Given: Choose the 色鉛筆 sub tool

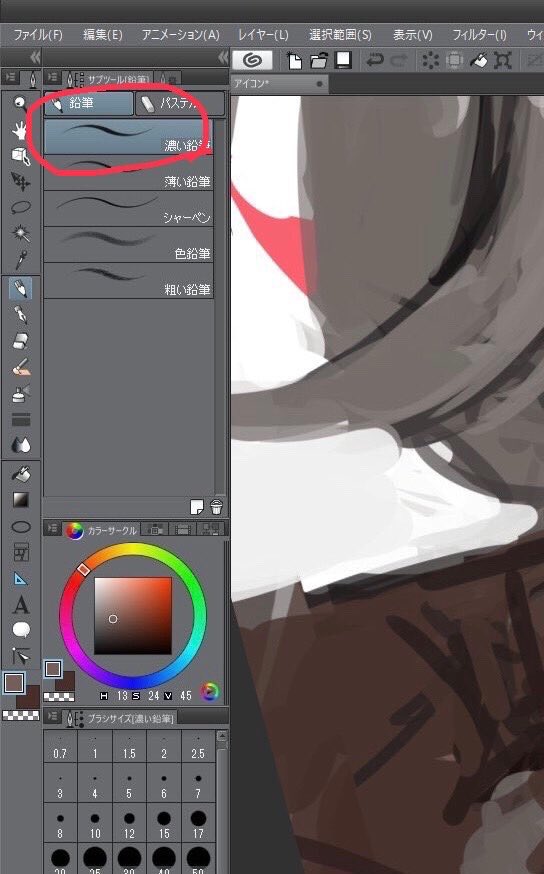Looking at the screenshot, I should (129, 245).
